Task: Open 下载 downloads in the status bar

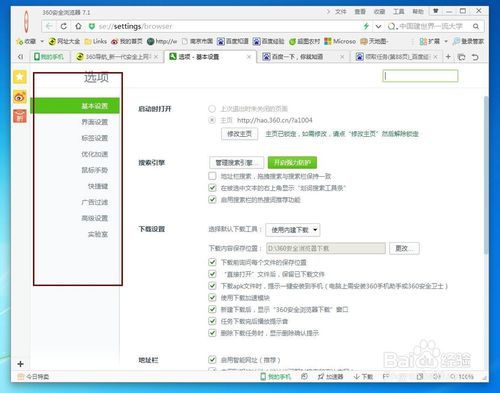Action: (x=363, y=377)
